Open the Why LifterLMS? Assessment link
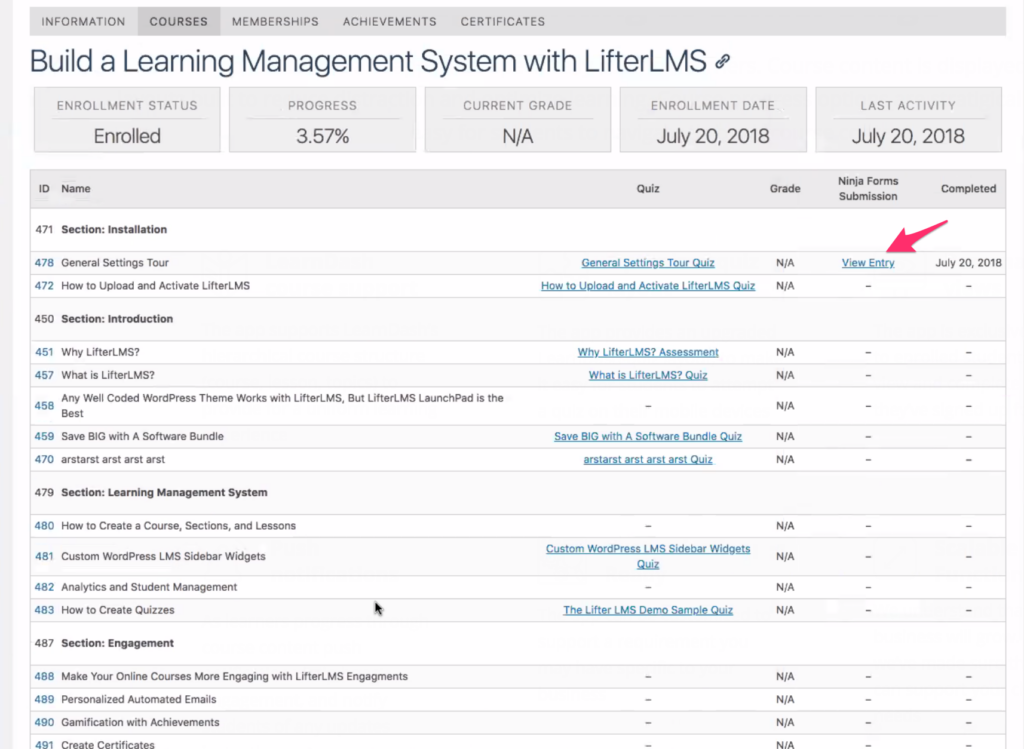The image size is (1024, 749). click(648, 352)
